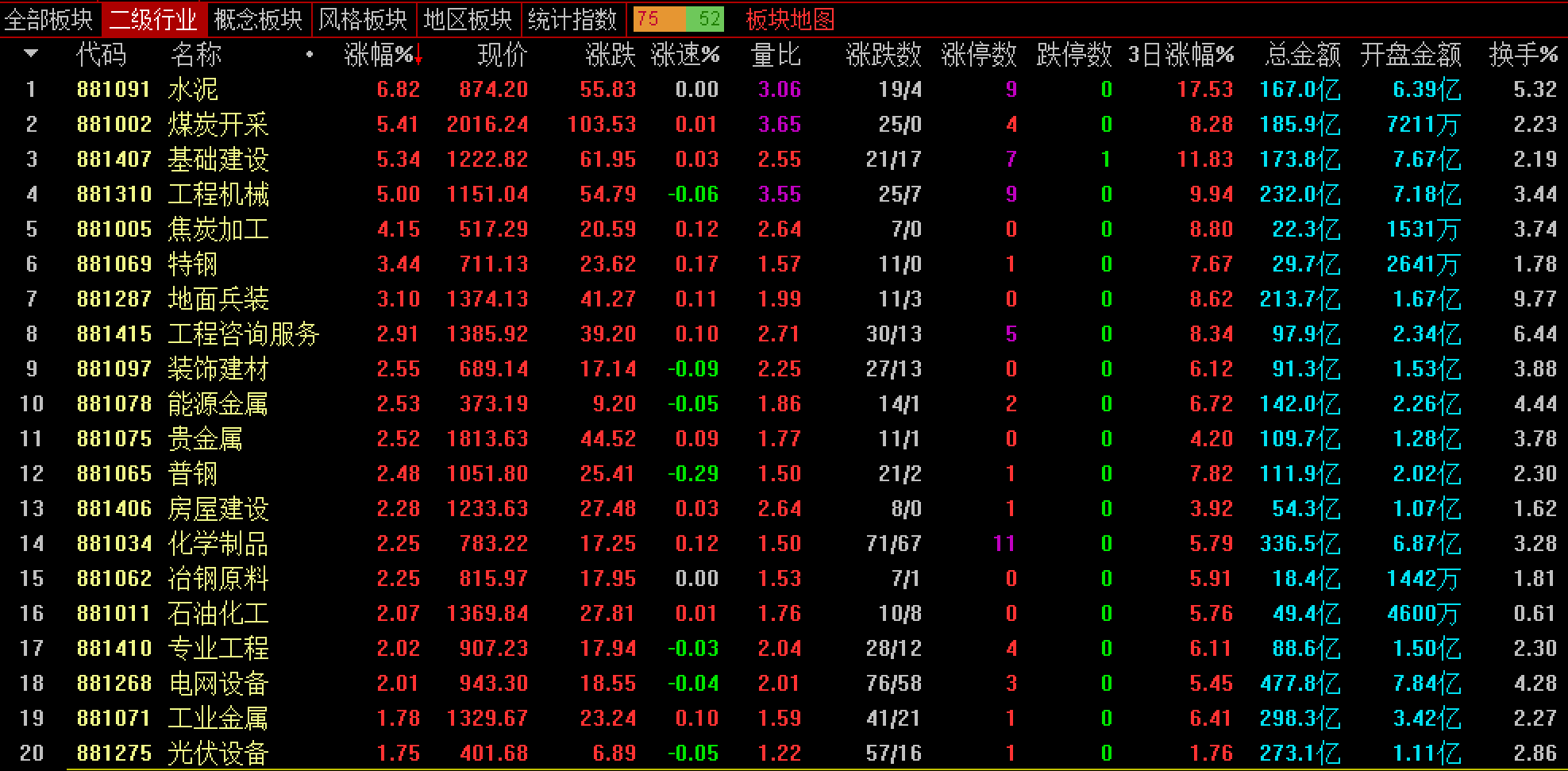The height and width of the screenshot is (771, 1568).
Task: Sort by the 换手% column header
Action: click(1524, 55)
